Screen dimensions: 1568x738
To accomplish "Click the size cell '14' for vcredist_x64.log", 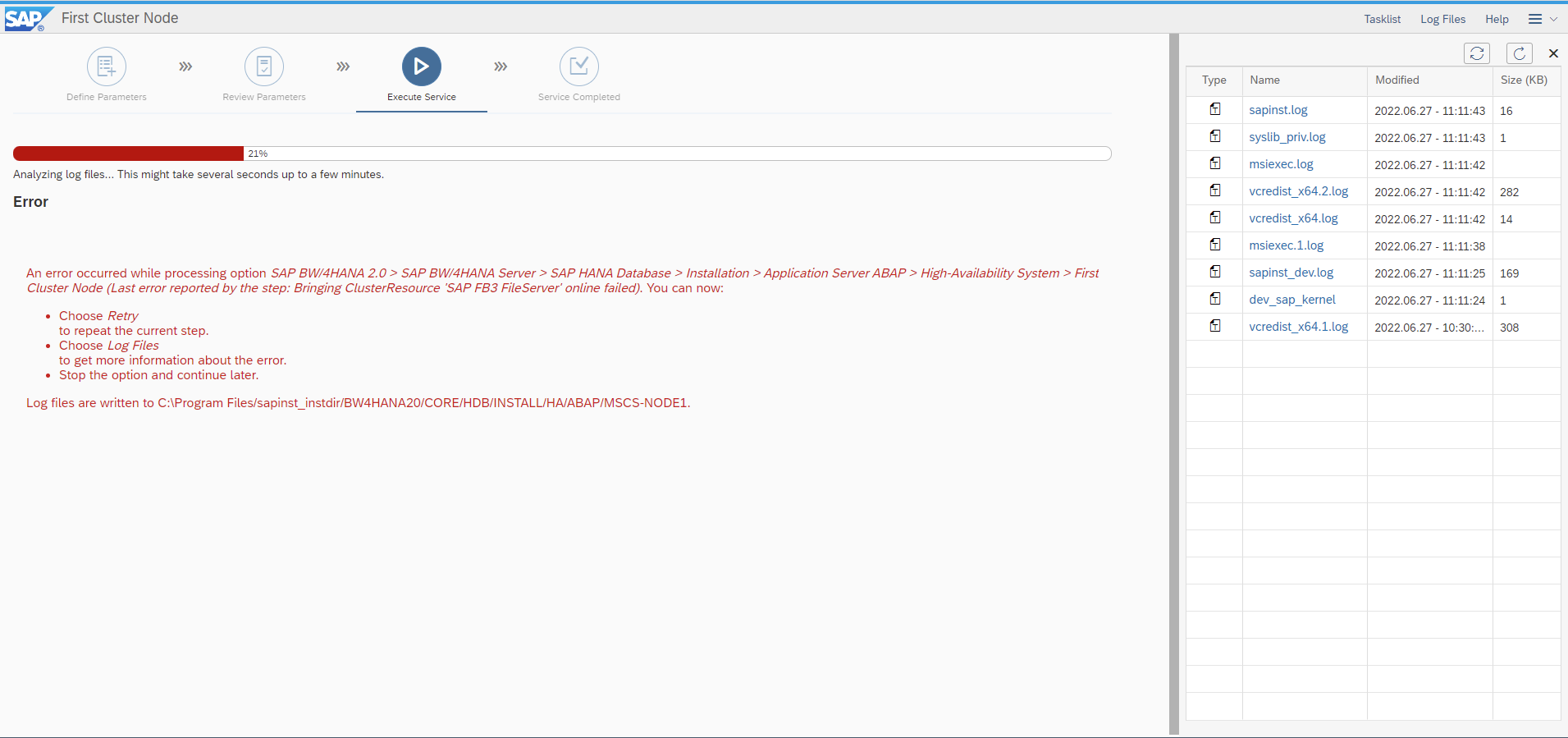I will tap(1506, 219).
